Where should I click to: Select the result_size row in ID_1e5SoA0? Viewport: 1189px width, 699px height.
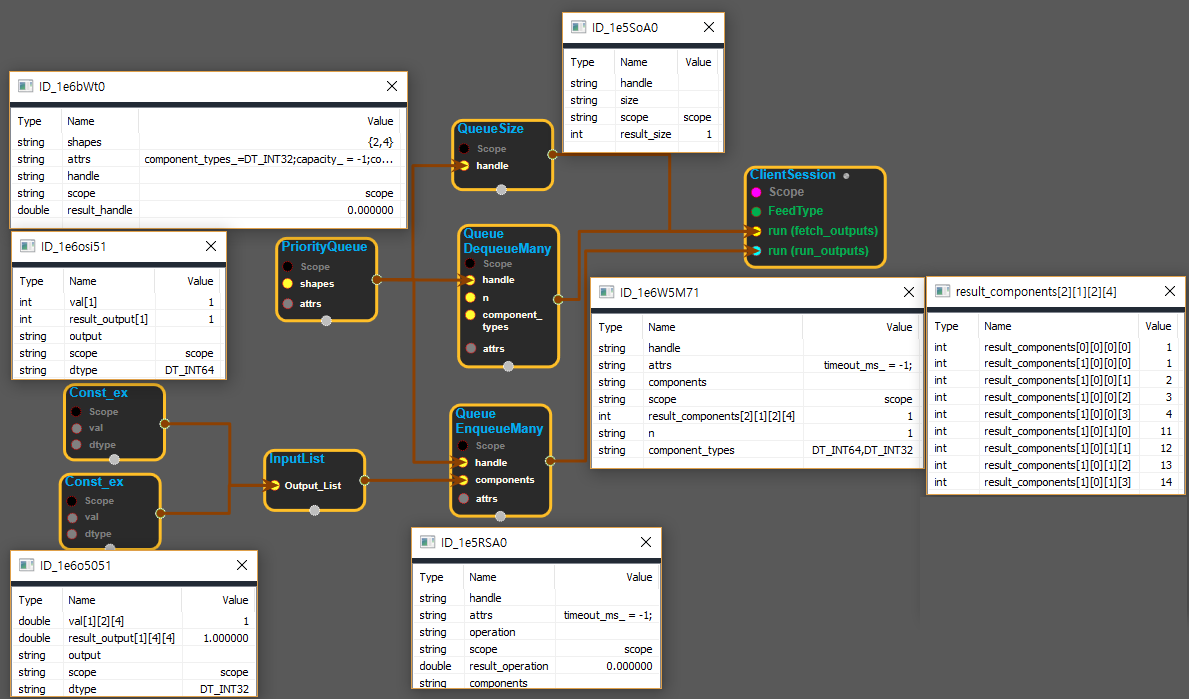641,134
